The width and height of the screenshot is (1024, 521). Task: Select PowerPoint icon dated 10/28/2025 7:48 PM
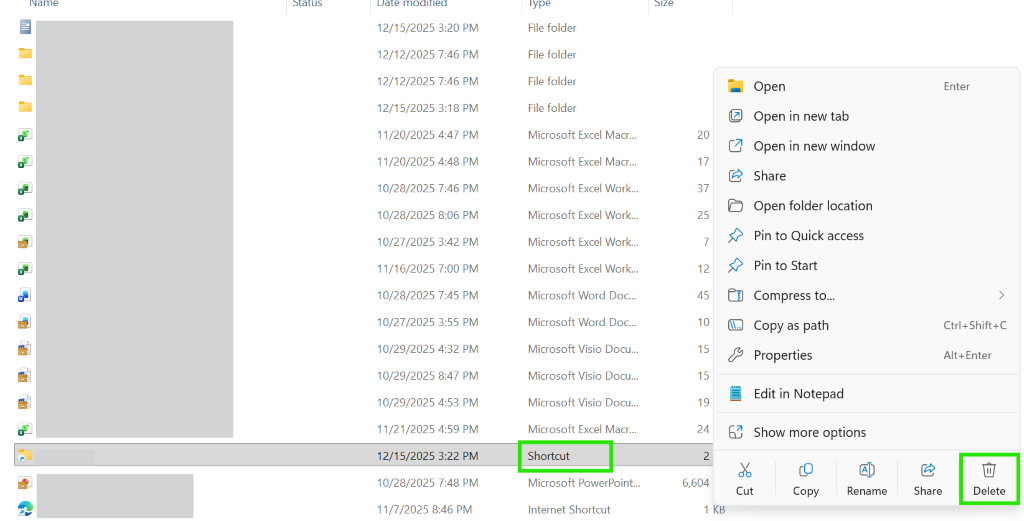(25, 483)
